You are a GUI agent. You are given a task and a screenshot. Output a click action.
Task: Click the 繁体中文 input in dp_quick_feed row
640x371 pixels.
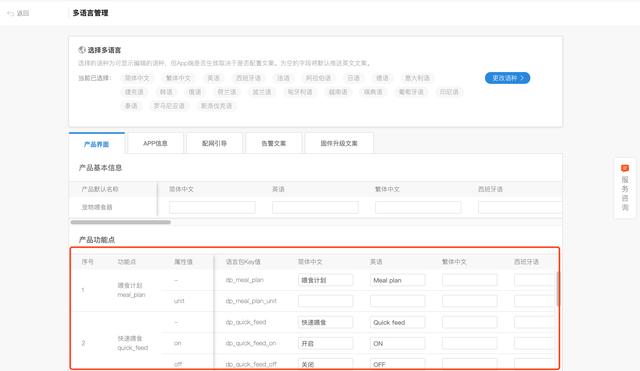[x=469, y=322]
